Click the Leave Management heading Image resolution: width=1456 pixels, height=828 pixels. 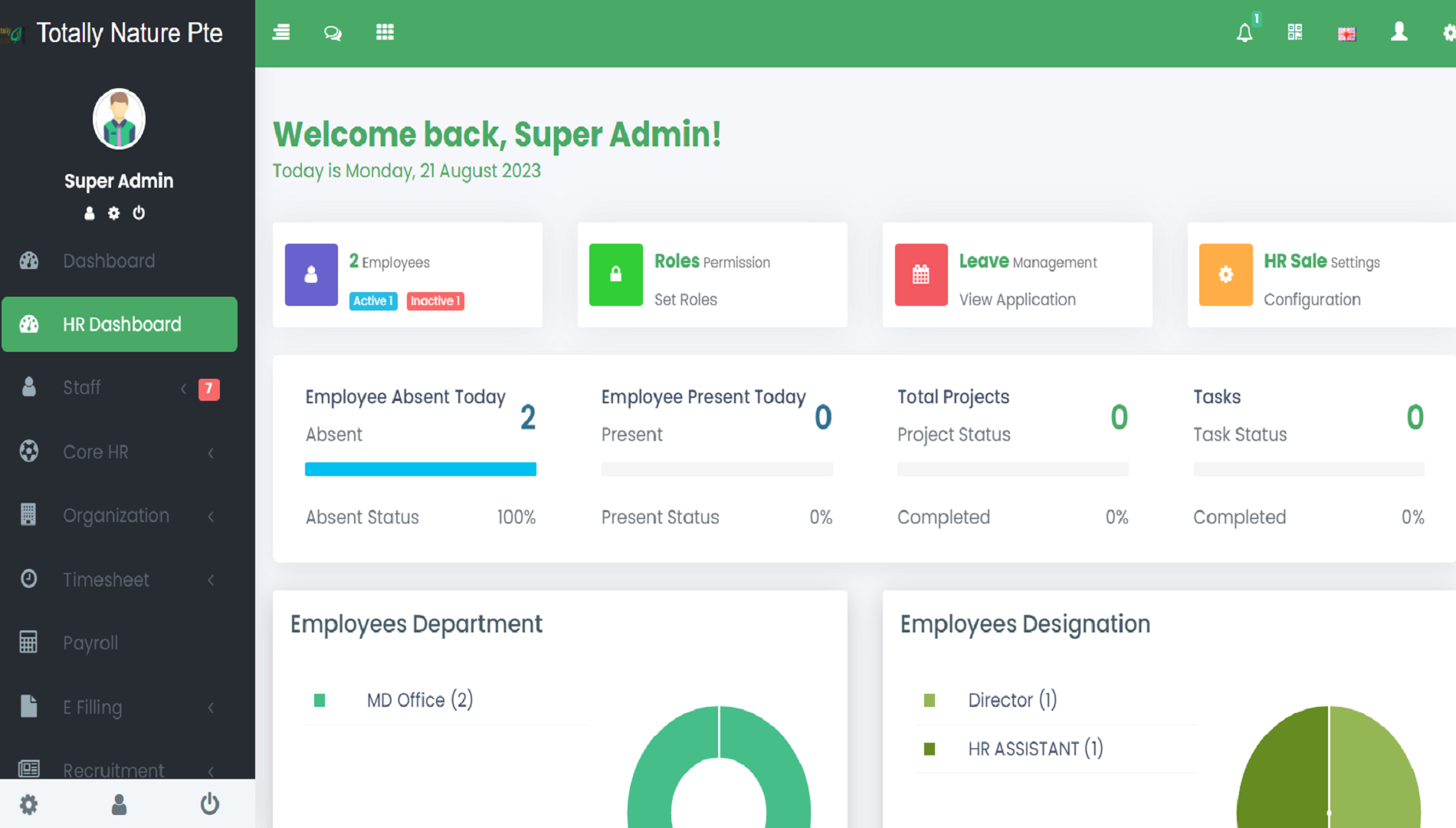point(1028,261)
